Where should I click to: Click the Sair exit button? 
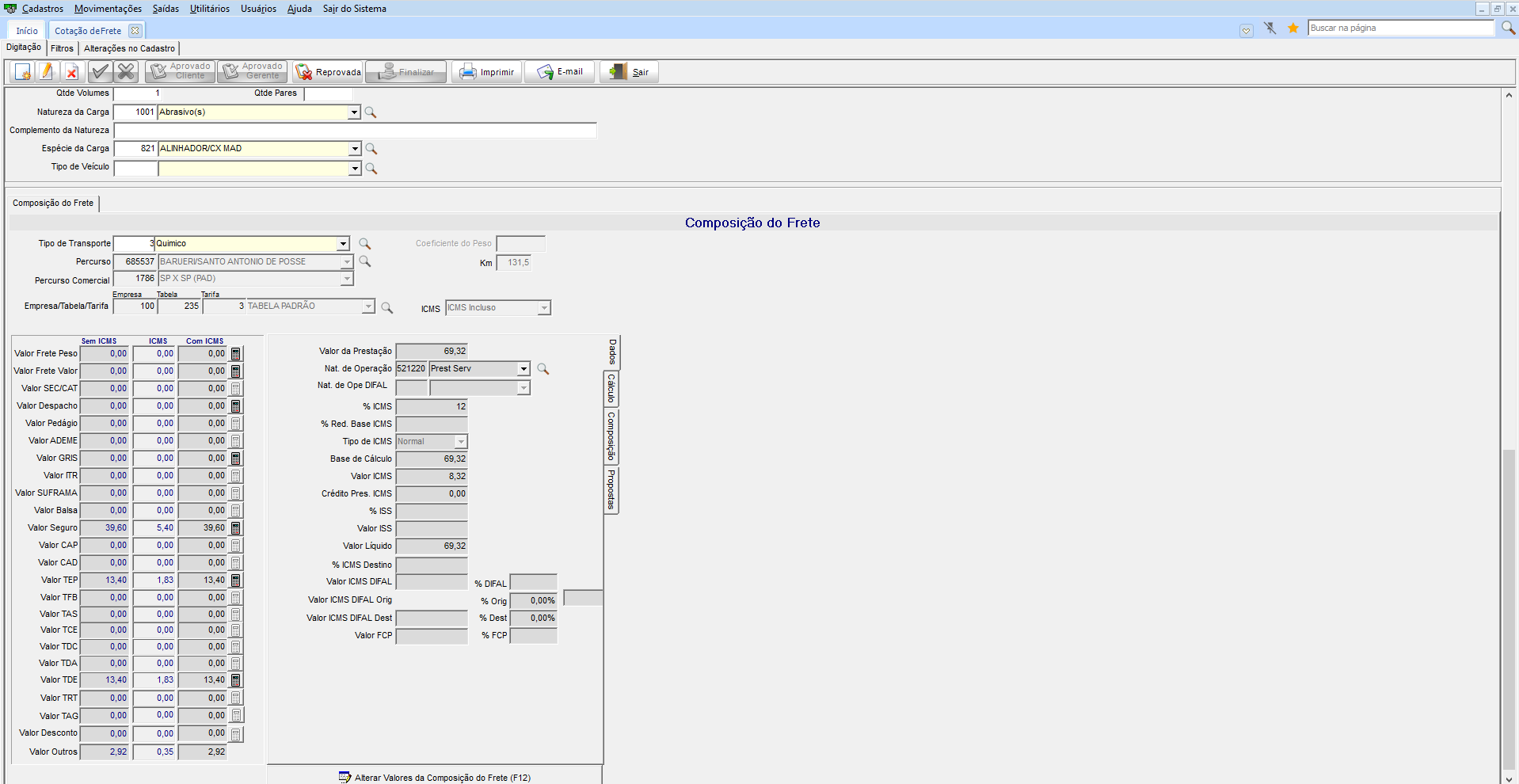(629, 72)
